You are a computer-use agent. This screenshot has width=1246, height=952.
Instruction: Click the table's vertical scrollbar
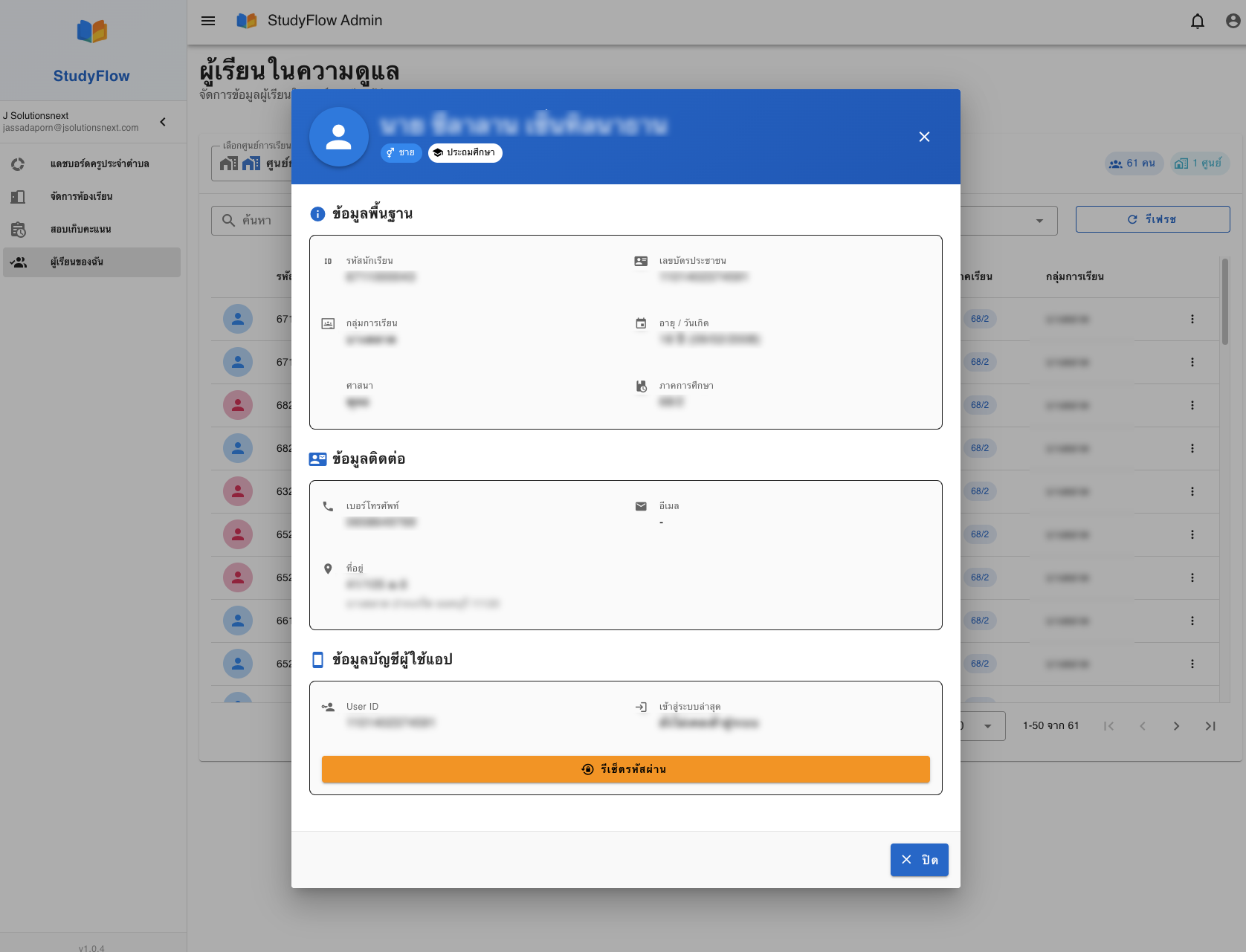(1224, 302)
